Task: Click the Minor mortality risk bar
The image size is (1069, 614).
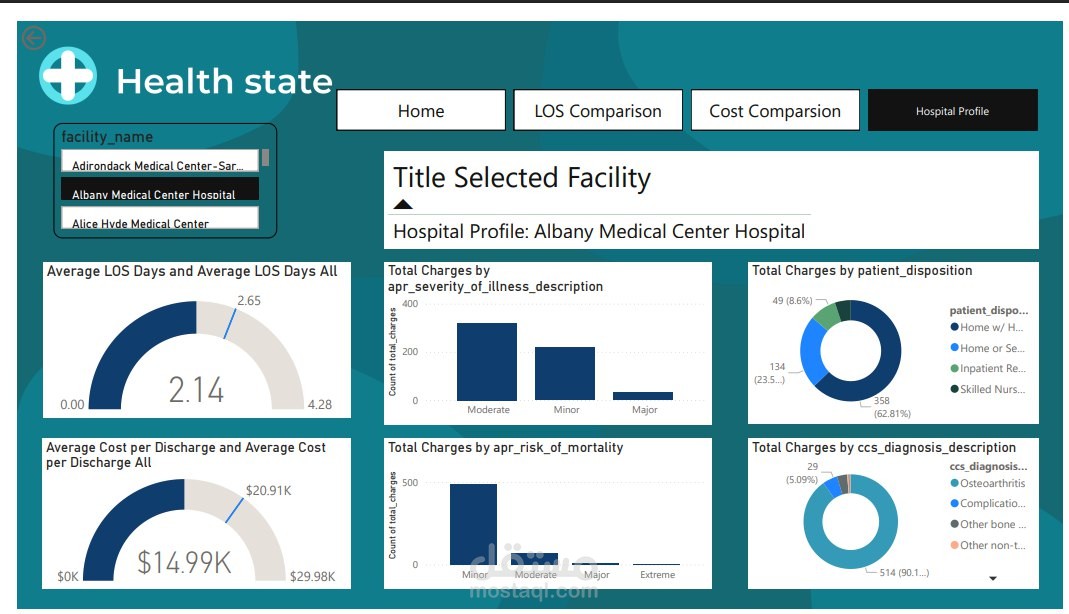Action: click(x=473, y=524)
